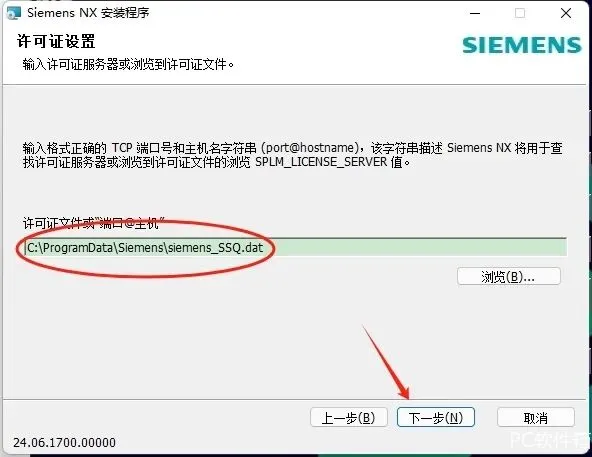
Task: Click the 许可证设置 heading
Action: click(56, 41)
